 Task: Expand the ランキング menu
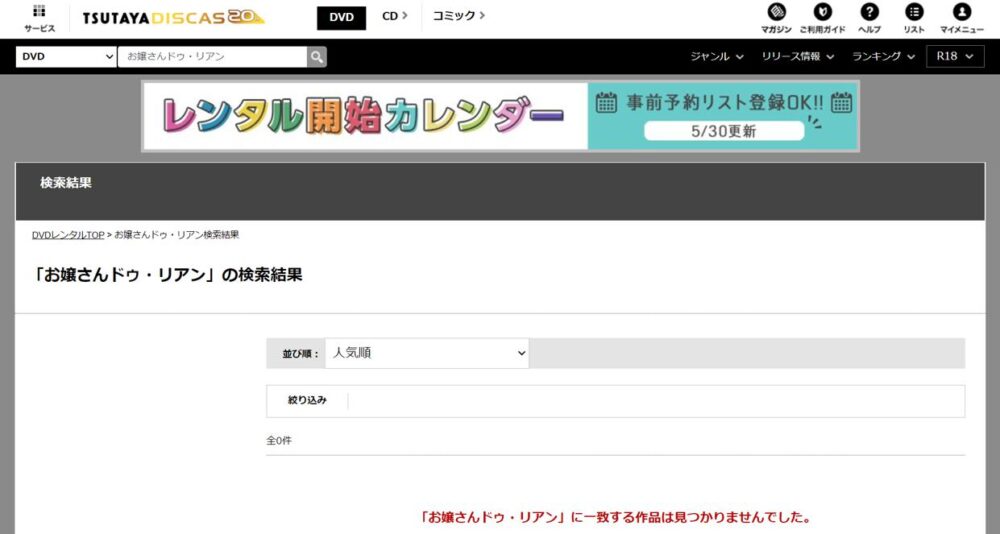pyautogui.click(x=883, y=56)
